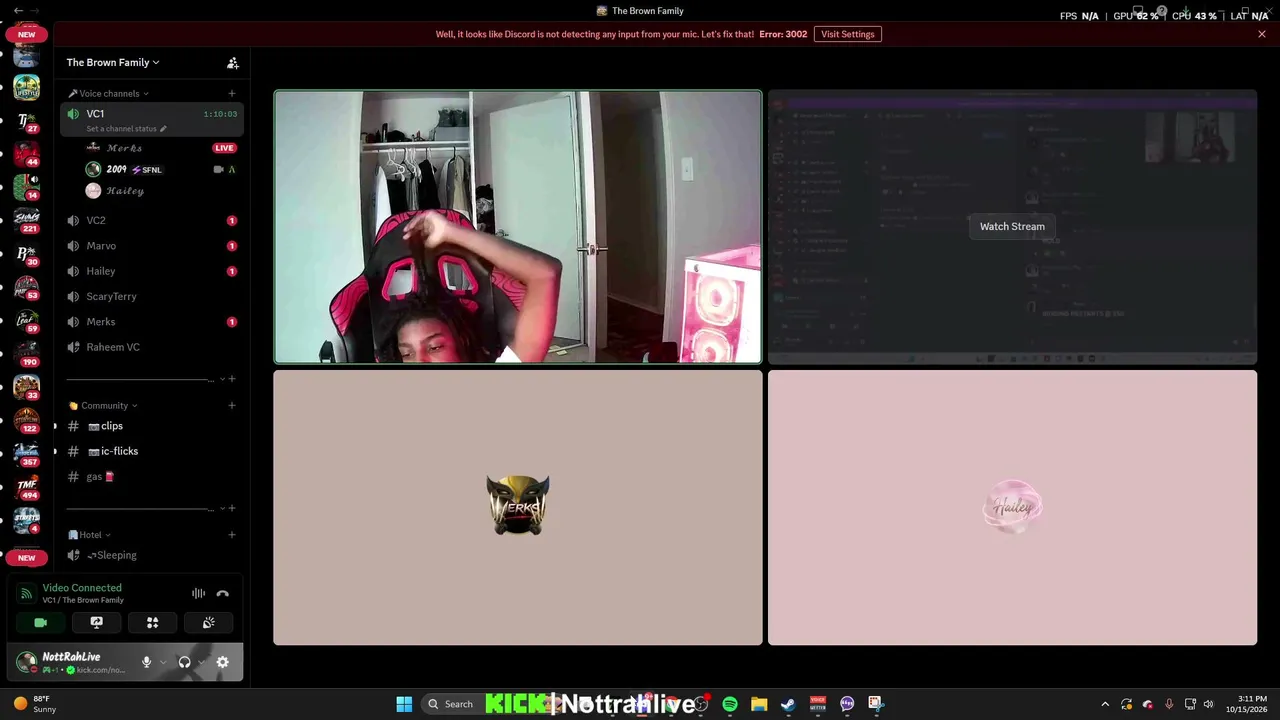1280x720 pixels.
Task: Click the connection signal icon beside Video Connected
Action: 27,593
